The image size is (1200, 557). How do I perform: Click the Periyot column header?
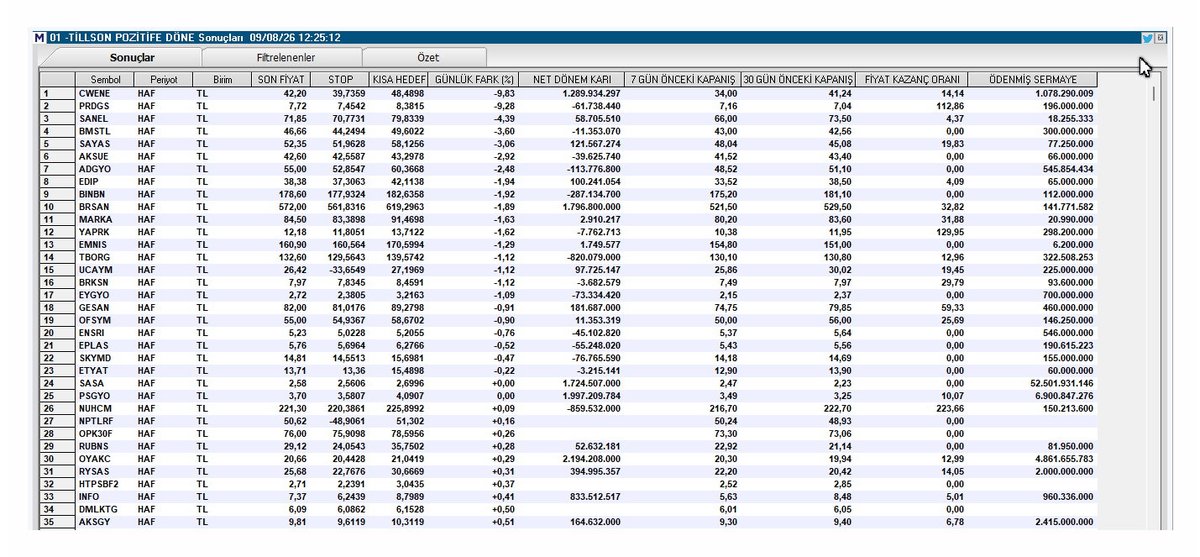pos(164,79)
